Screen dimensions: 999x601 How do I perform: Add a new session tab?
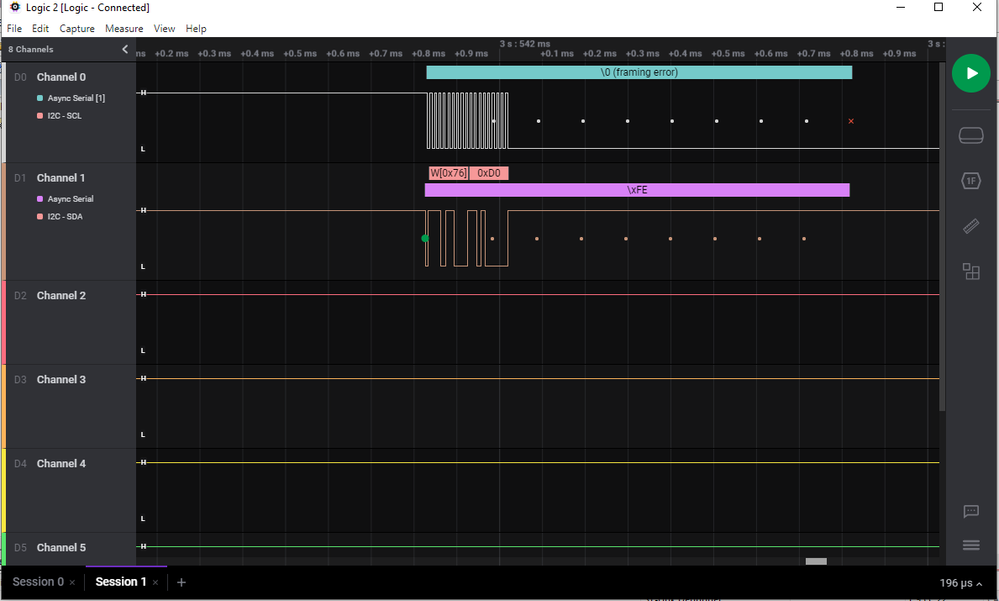coord(182,583)
